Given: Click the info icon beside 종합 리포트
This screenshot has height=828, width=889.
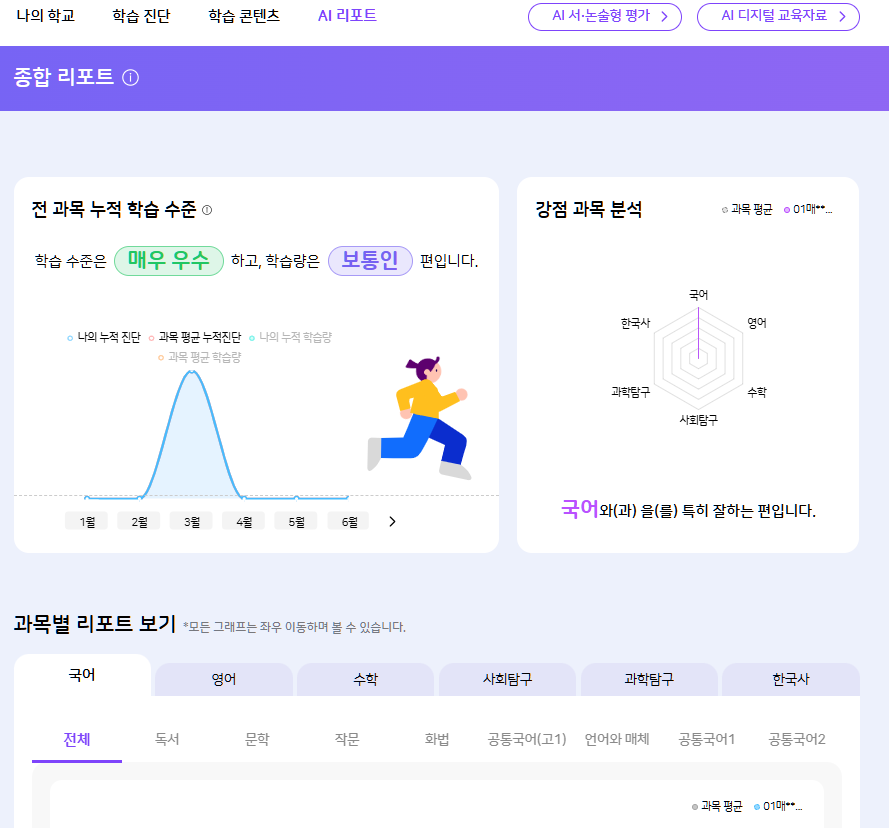Looking at the screenshot, I should tap(130, 78).
